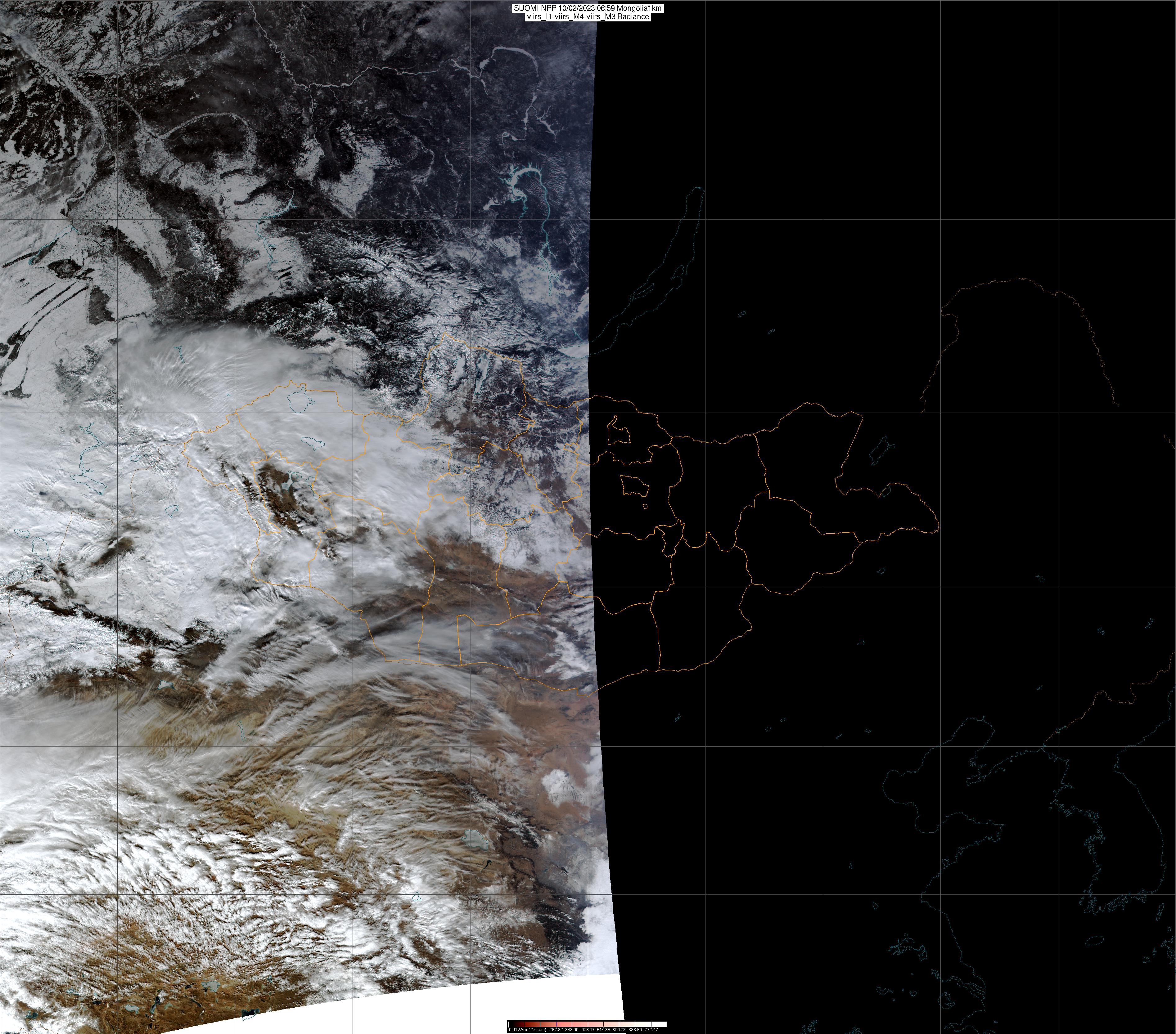
Task: Click the 428.97 colorbar tick label
Action: click(588, 1030)
